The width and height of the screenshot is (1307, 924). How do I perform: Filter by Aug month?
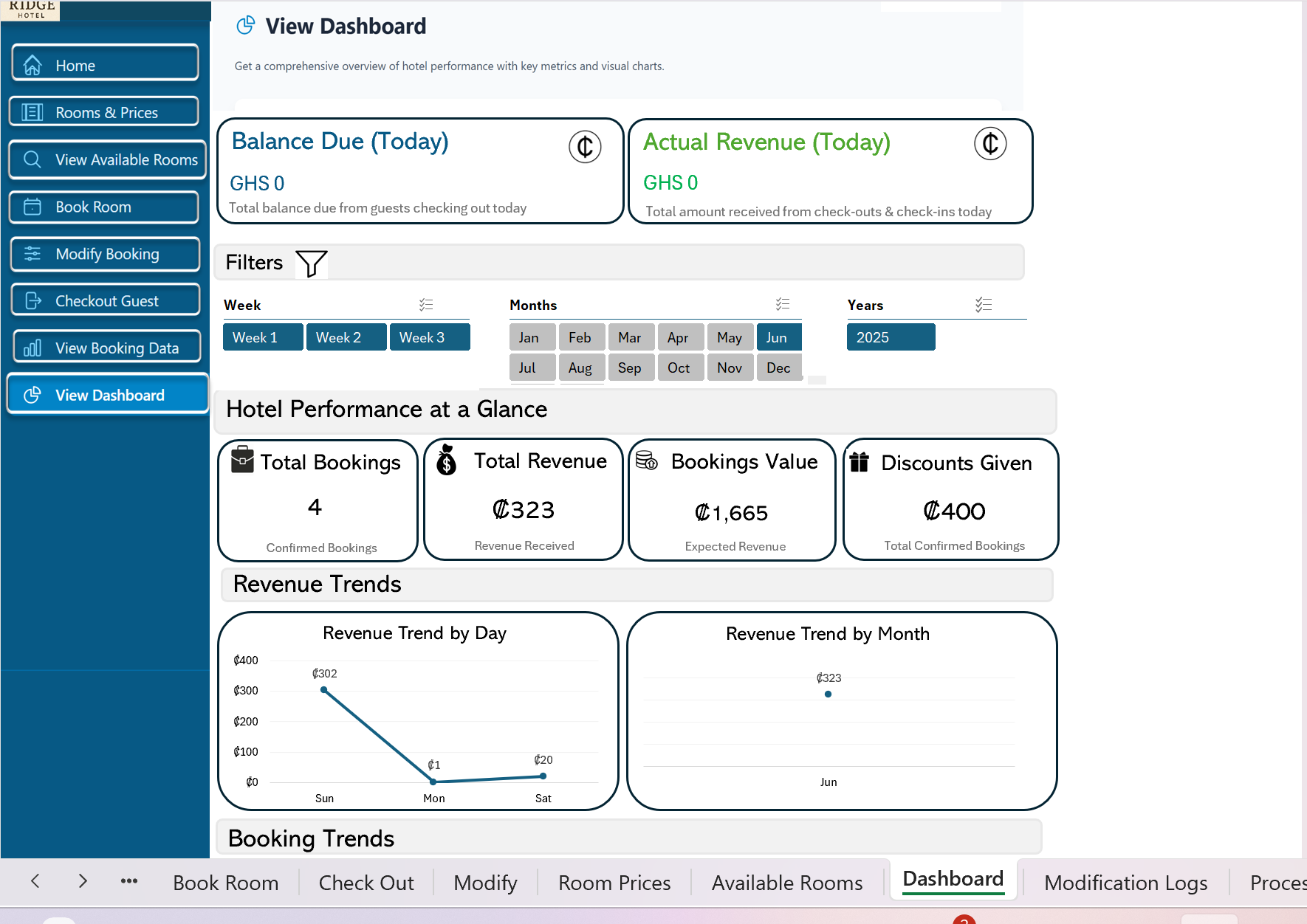[582, 368]
